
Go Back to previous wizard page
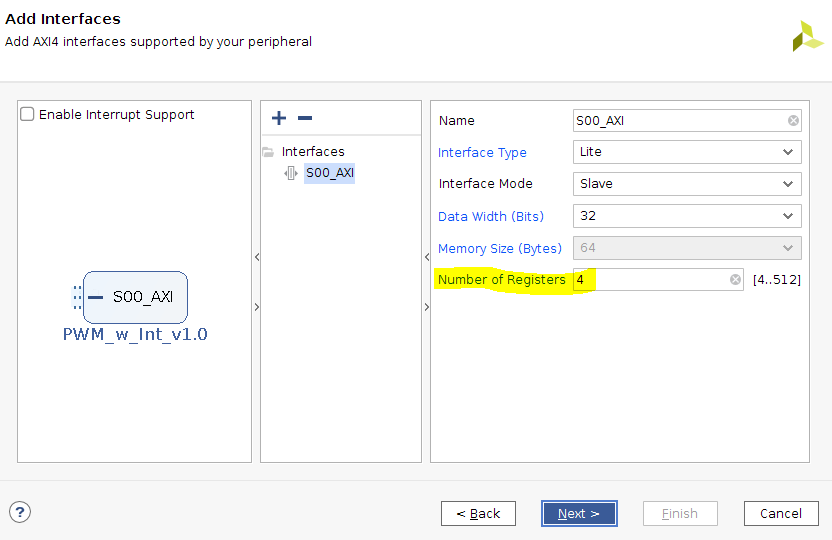pyautogui.click(x=478, y=513)
